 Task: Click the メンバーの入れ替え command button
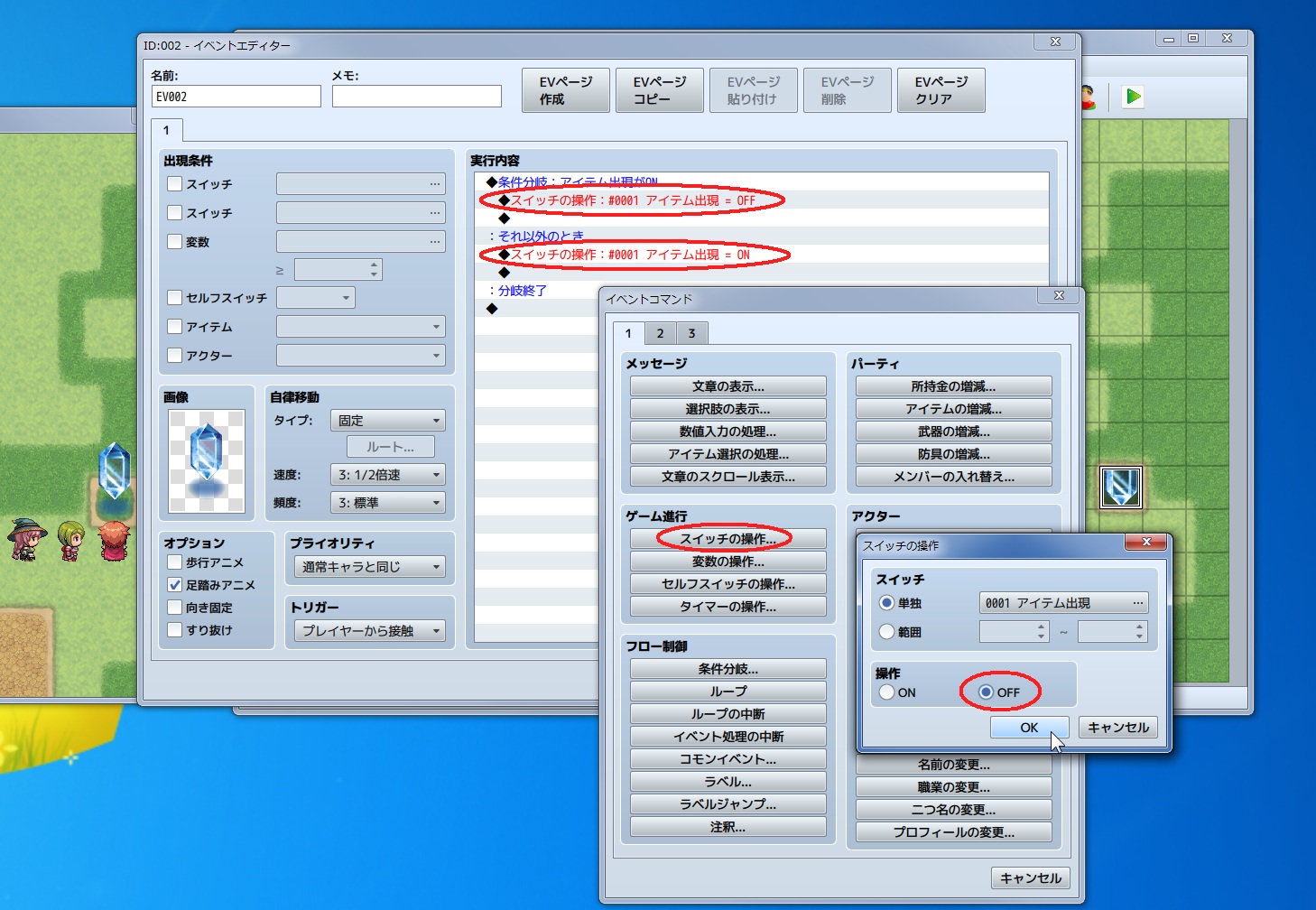click(x=953, y=477)
